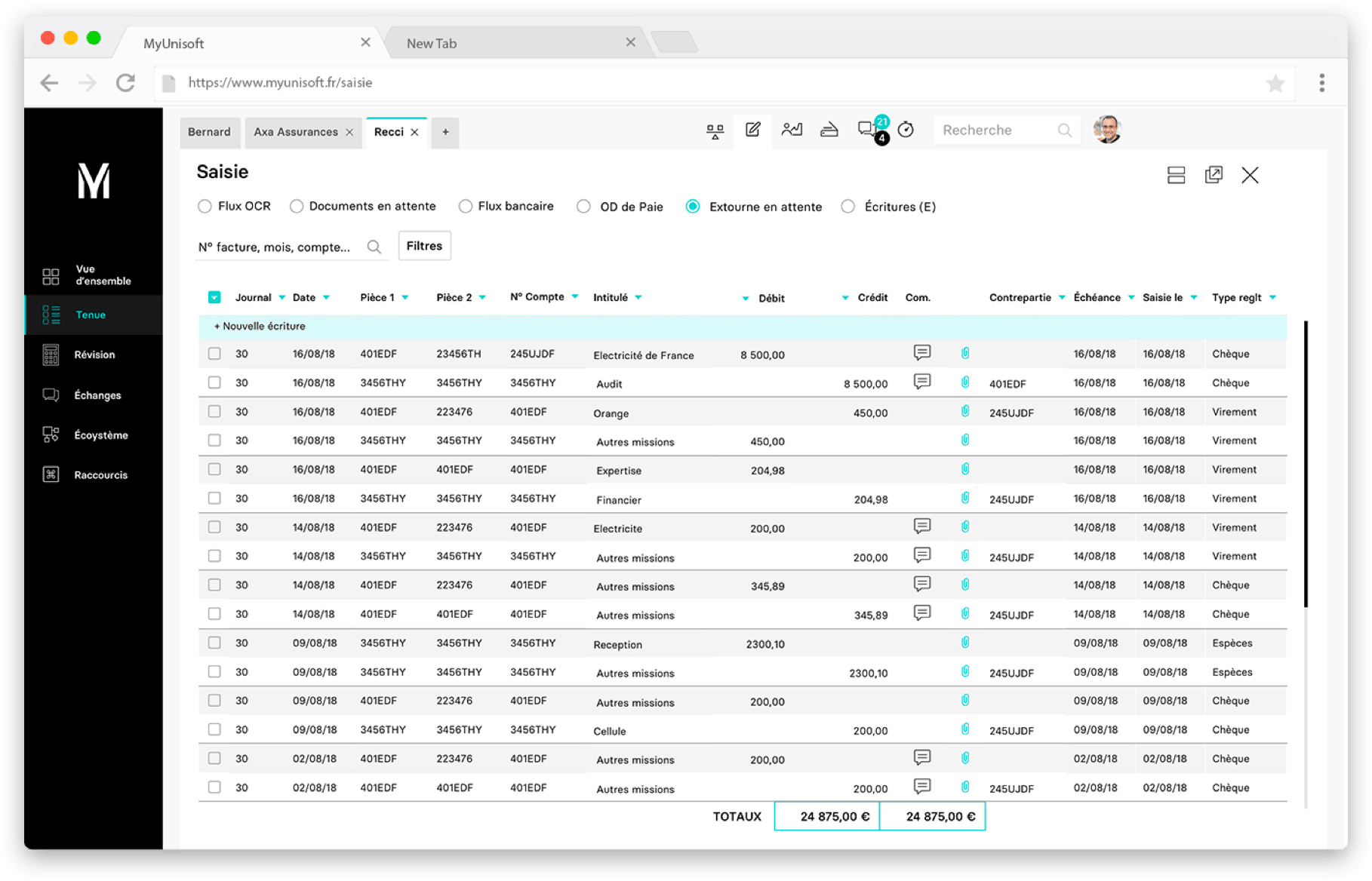
Task: Open split view with the stacked rows icon
Action: click(1175, 175)
